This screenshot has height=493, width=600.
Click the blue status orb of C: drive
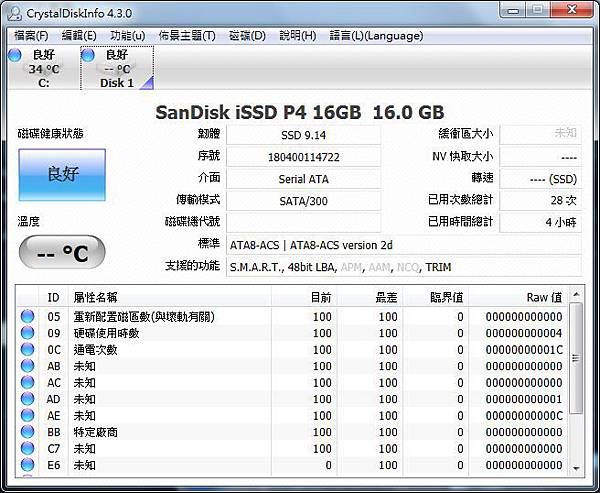15,56
